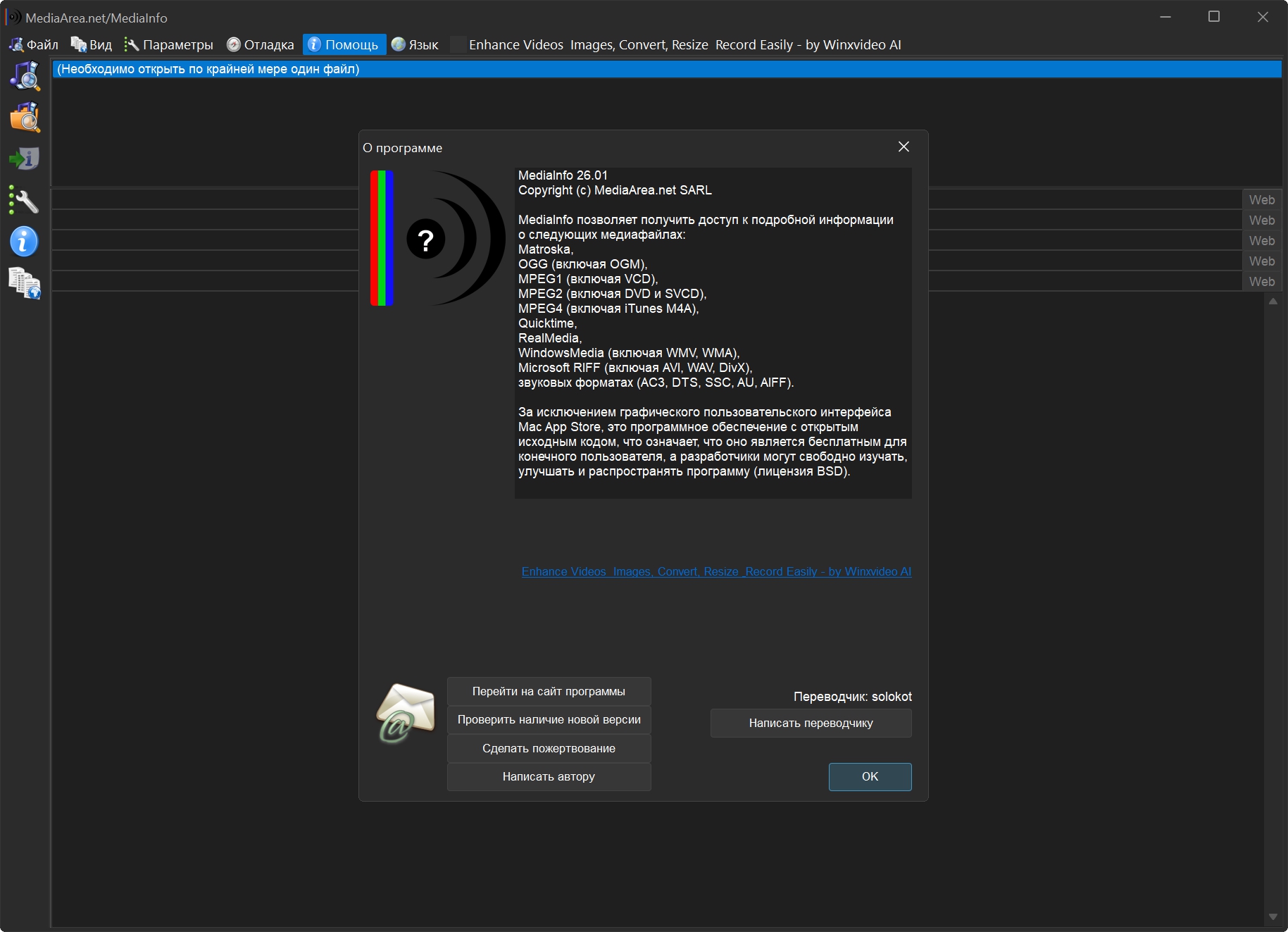Click the blue info icon in sidebar

click(25, 242)
